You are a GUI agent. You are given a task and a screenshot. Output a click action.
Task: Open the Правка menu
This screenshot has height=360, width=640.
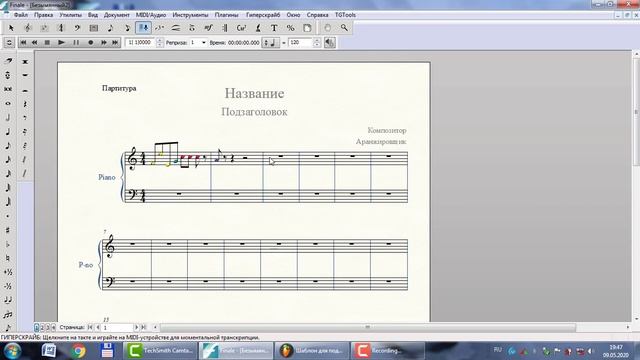point(43,15)
